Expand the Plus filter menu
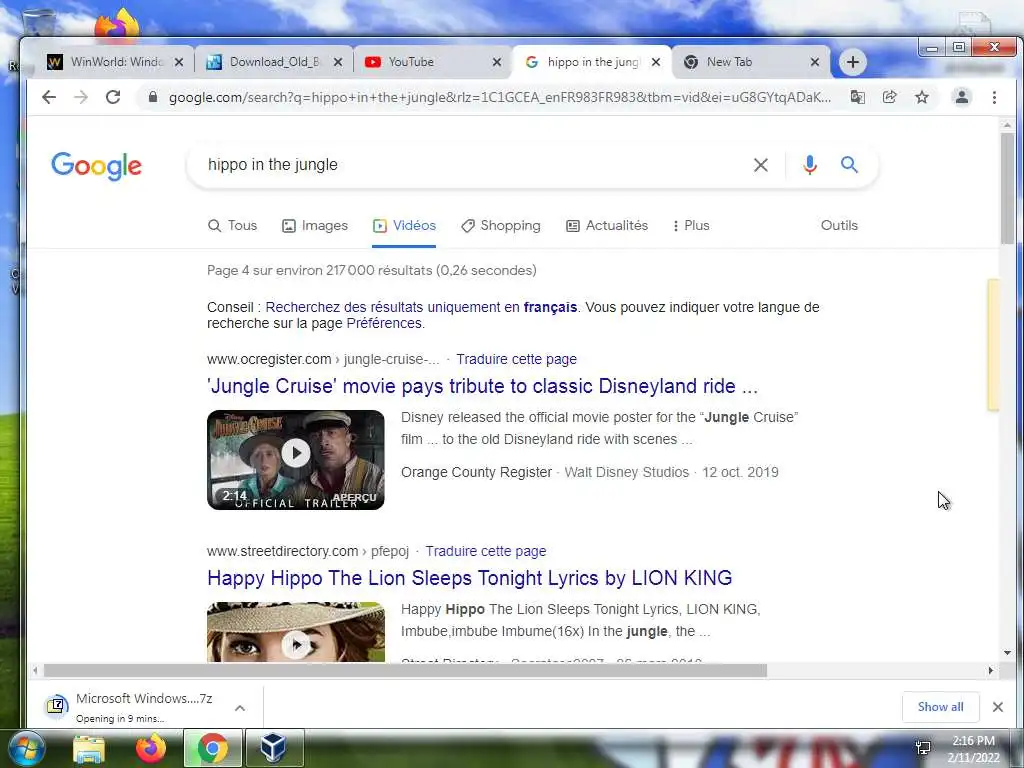This screenshot has width=1024, height=768. 691,225
